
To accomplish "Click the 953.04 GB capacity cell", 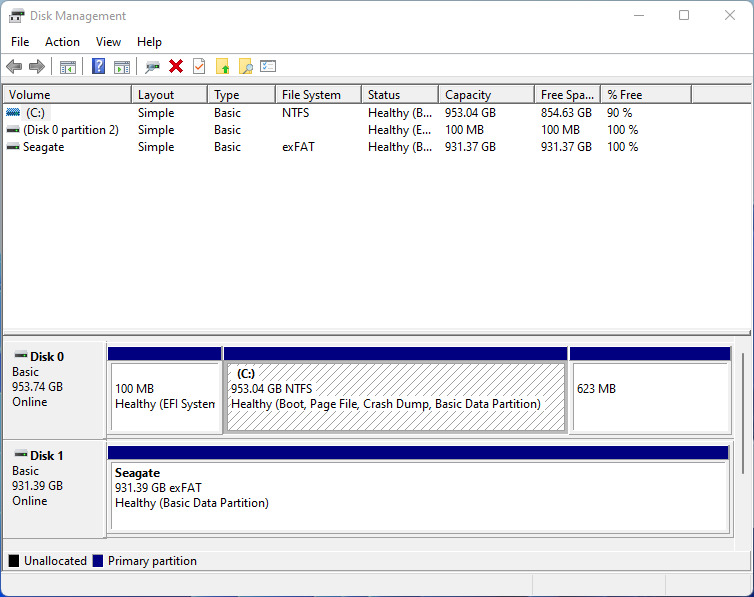I will click(x=470, y=112).
